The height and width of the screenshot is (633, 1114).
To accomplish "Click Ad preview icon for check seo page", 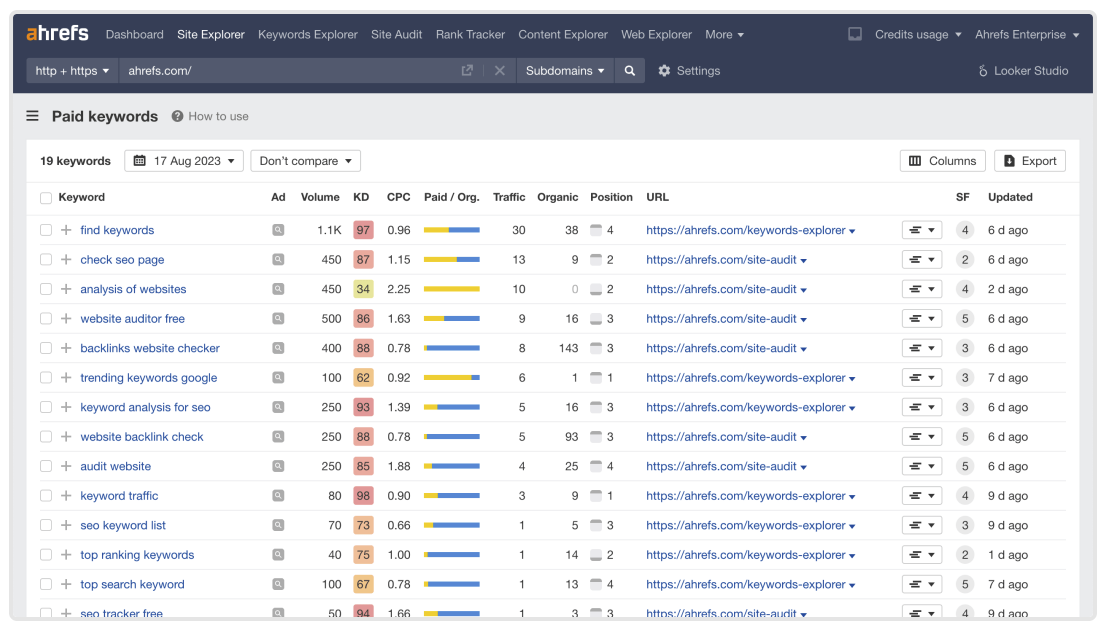I will point(278,260).
